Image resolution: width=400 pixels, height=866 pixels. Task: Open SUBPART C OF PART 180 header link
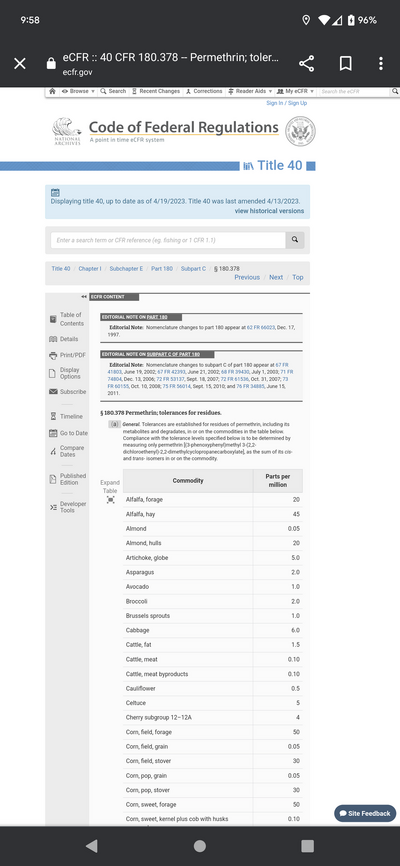[x=173, y=354]
